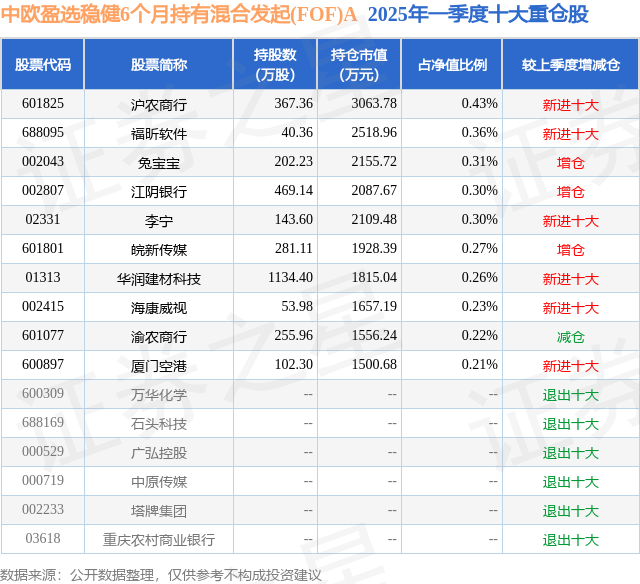
Task: Click stock name 重庆农村商业银行
Action: 159,540
